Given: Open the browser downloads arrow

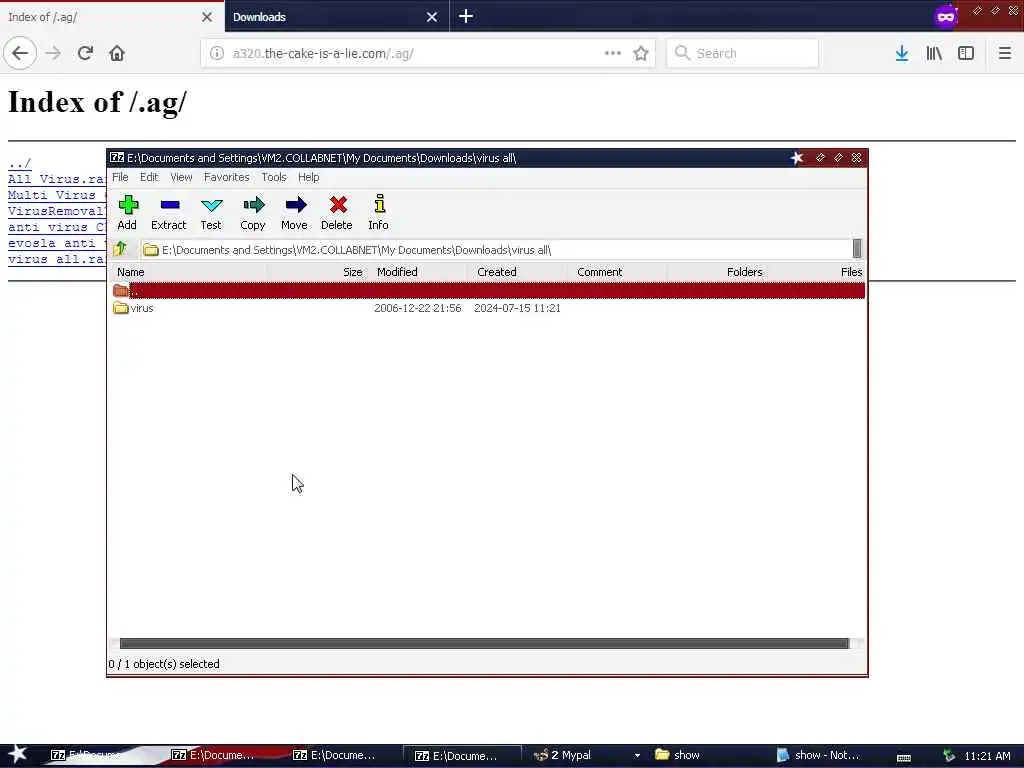Looking at the screenshot, I should pos(902,53).
